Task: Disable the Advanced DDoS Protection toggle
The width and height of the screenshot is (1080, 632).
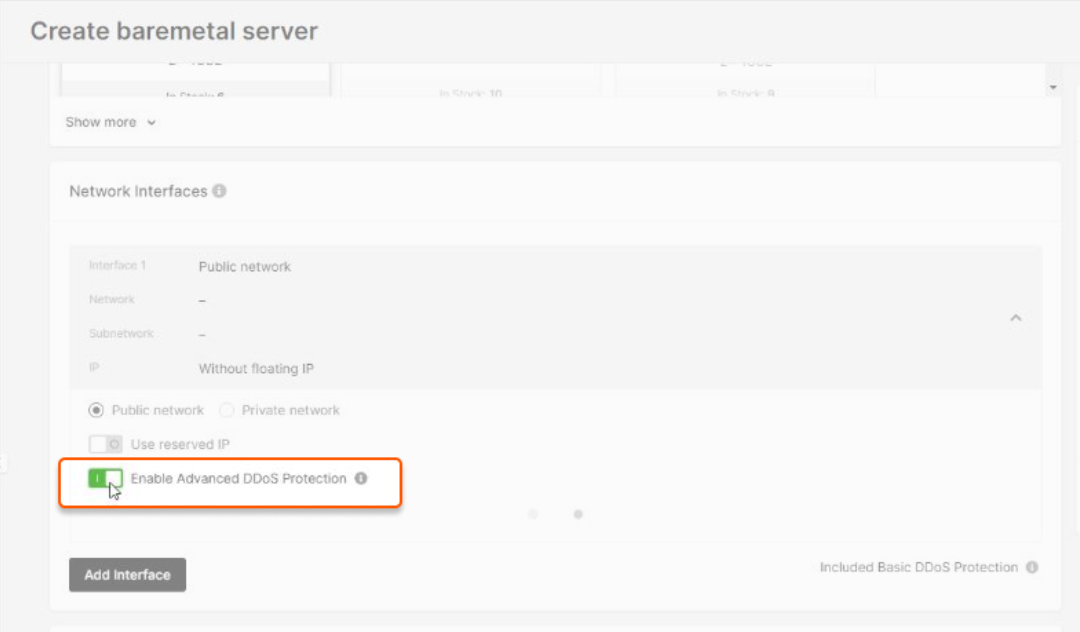Action: (x=105, y=478)
